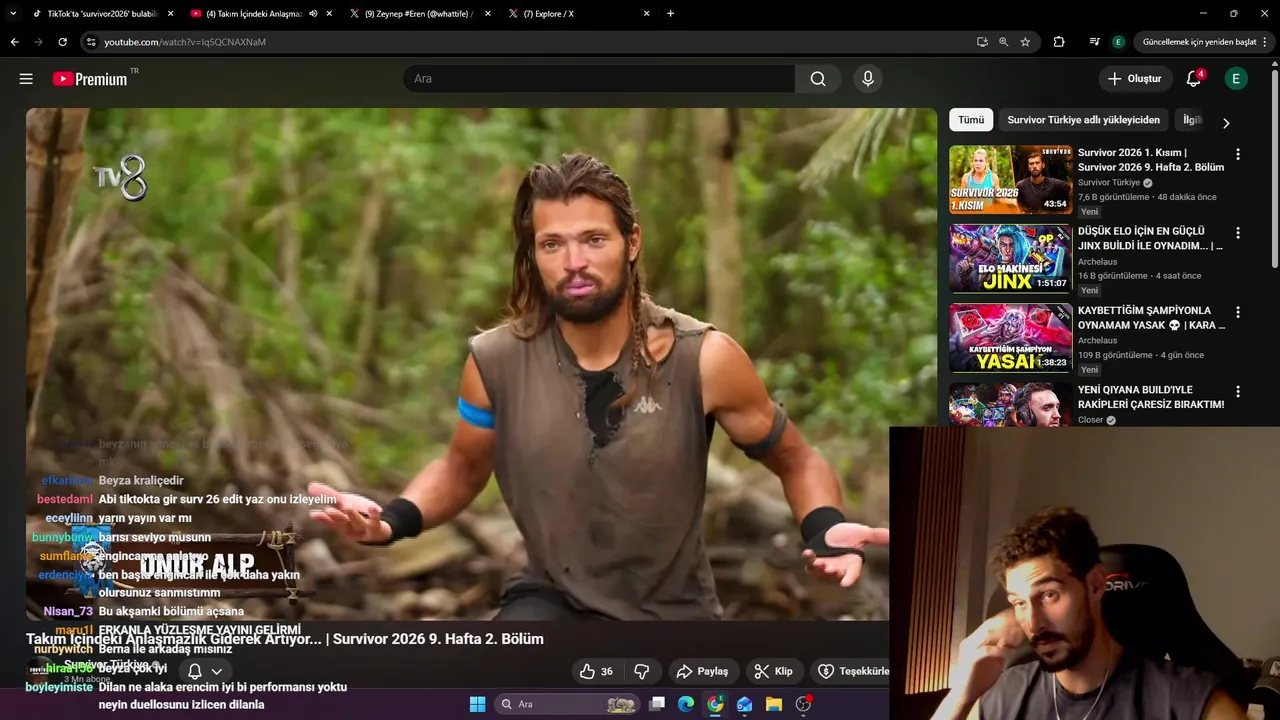View site information icon in address bar
The height and width of the screenshot is (720, 1280).
point(91,42)
